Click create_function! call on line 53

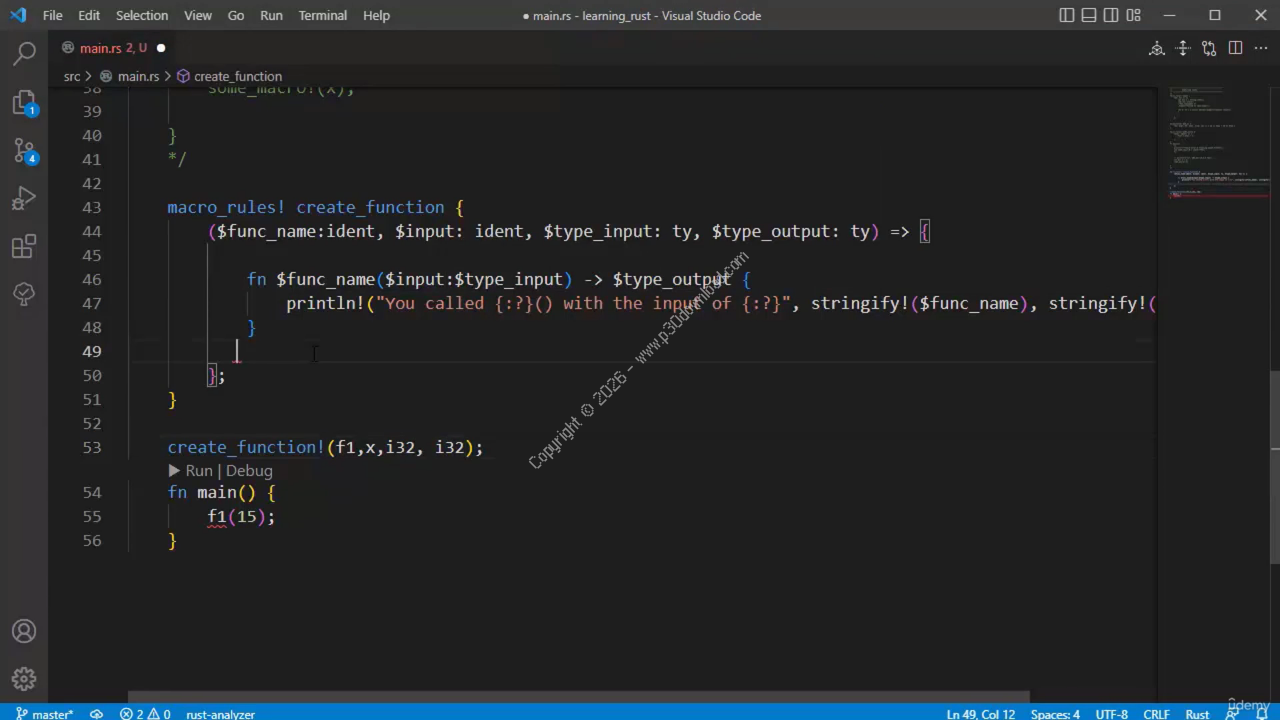point(246,448)
